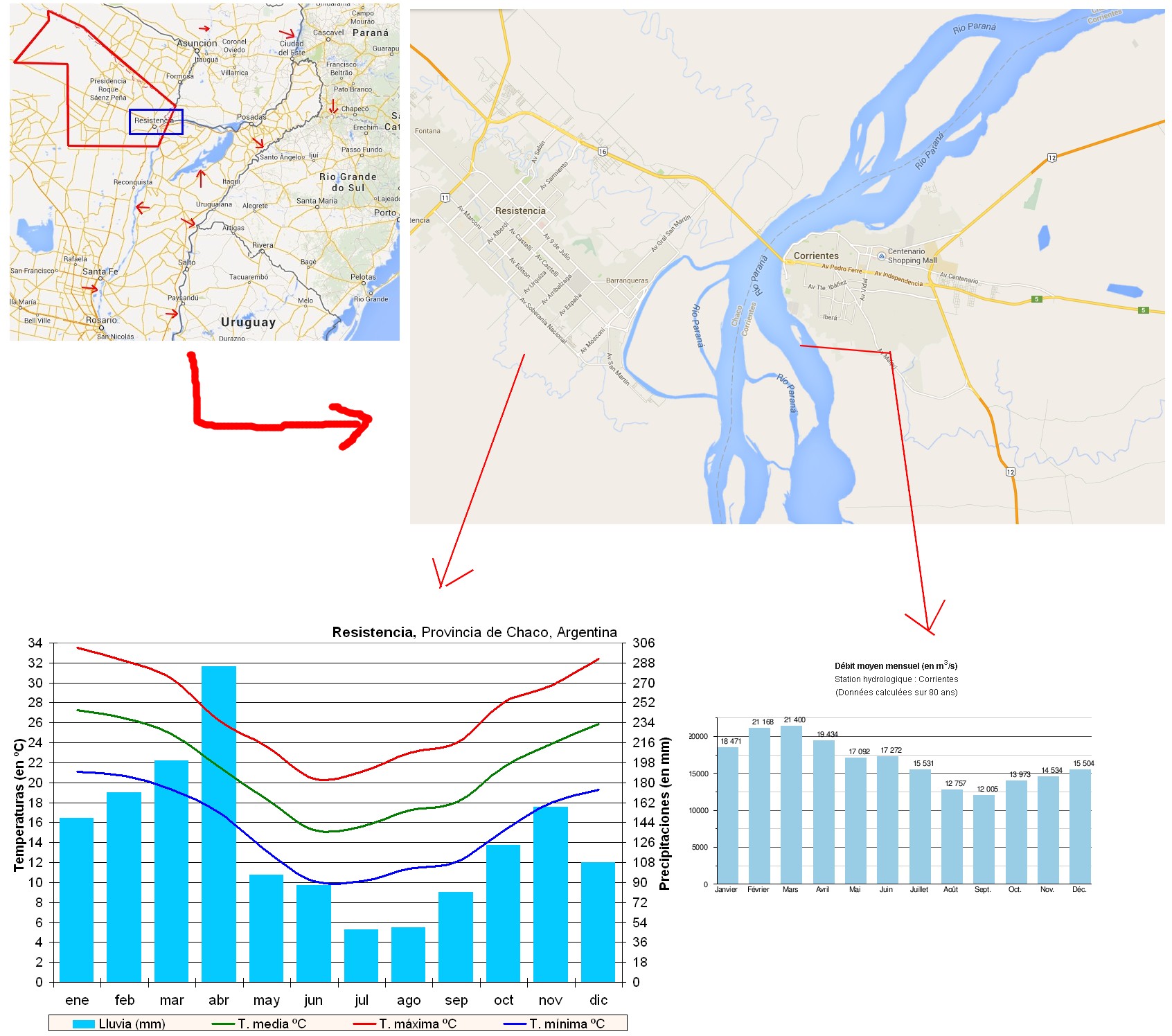Click the Pelotas label on the small map

click(363, 277)
